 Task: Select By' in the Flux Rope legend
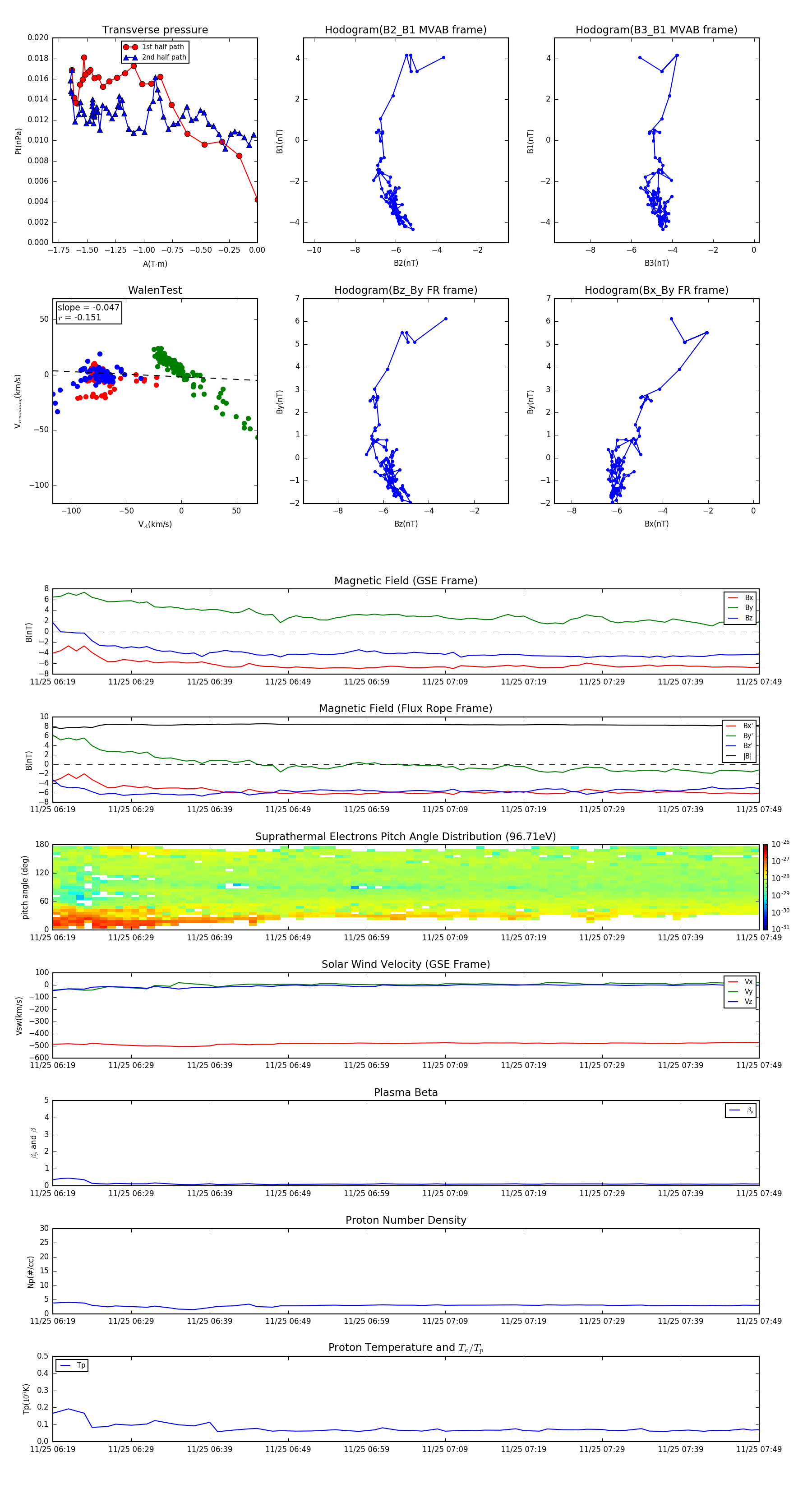click(740, 736)
